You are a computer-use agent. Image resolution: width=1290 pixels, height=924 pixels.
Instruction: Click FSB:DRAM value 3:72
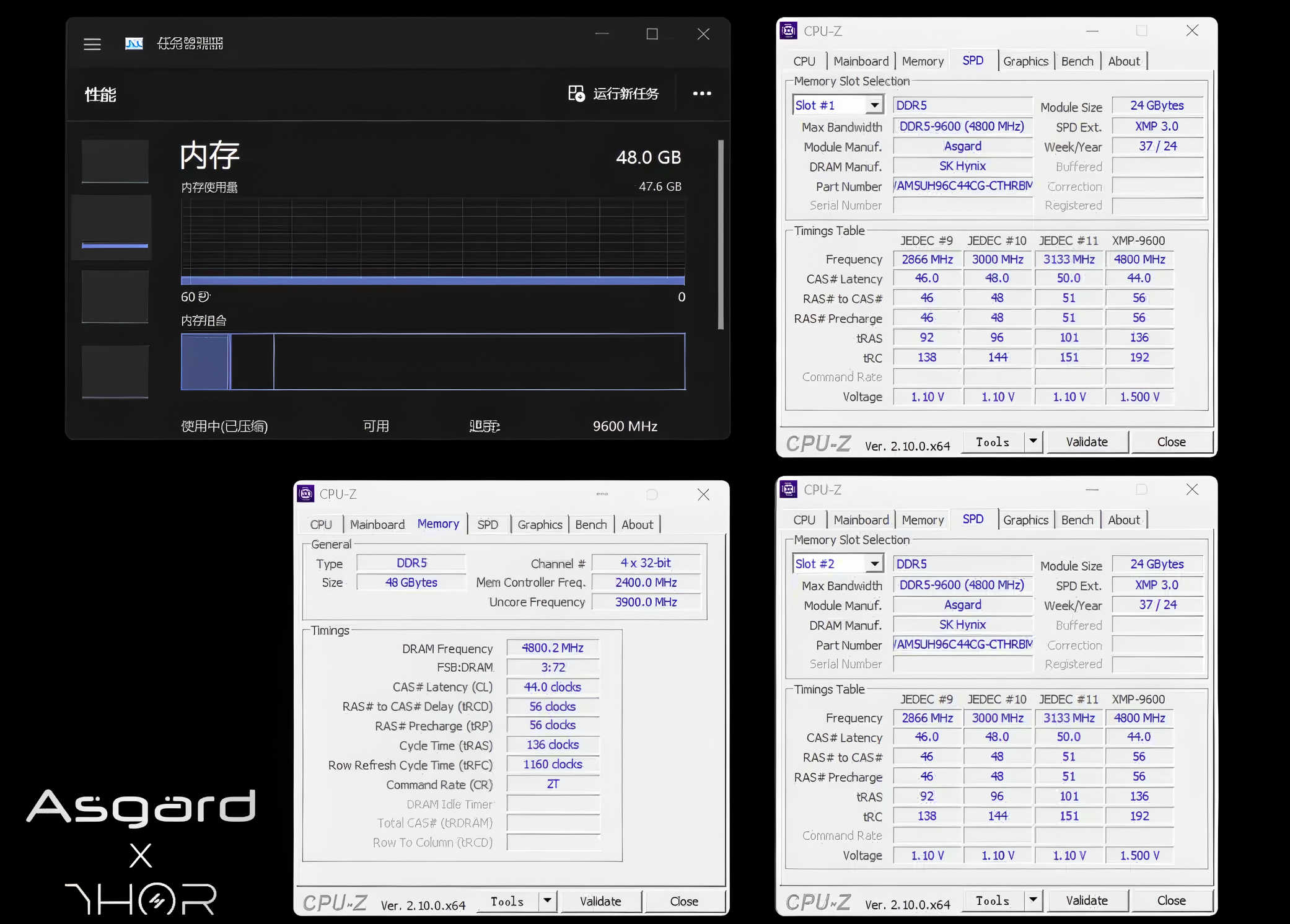553,667
